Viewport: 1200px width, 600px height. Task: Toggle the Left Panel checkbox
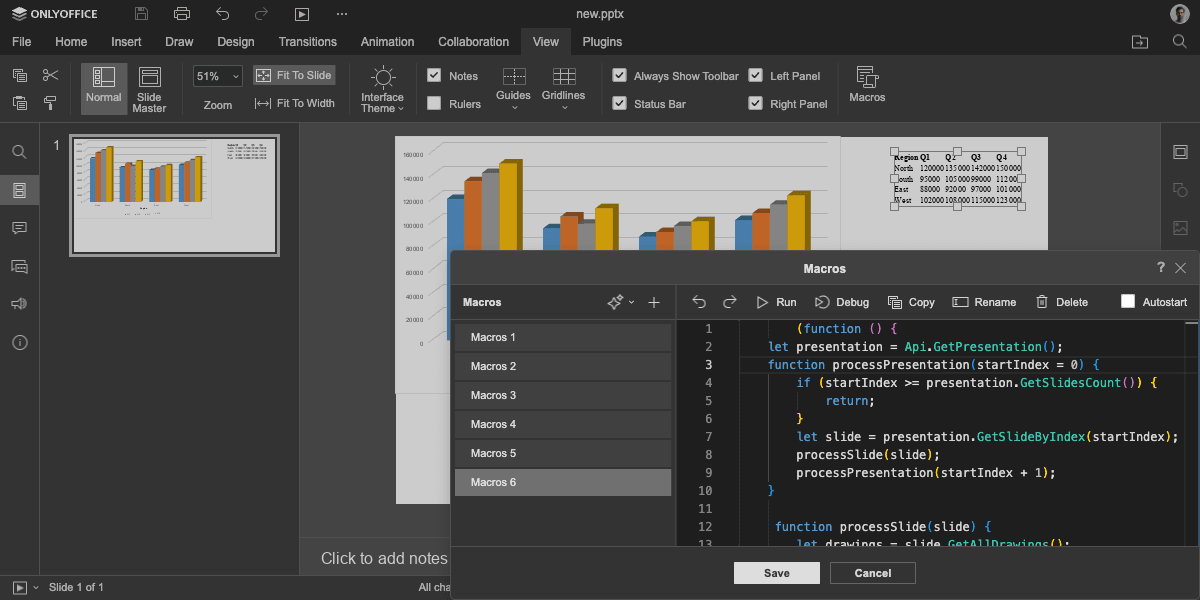pos(755,76)
